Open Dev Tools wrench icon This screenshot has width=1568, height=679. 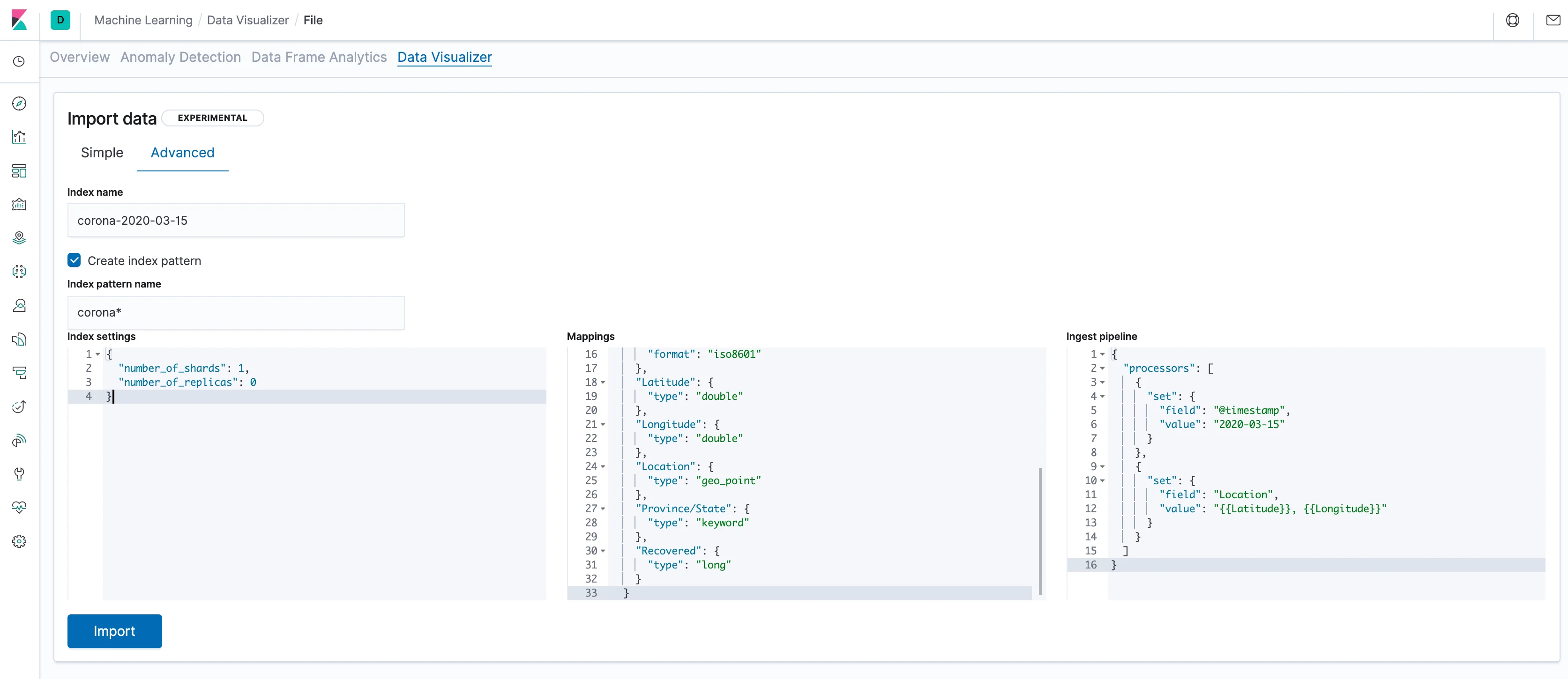[20, 473]
